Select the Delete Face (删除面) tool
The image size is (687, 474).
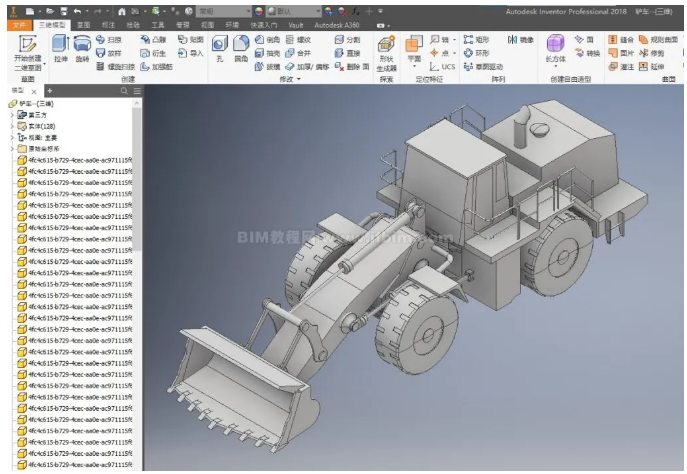pyautogui.click(x=352, y=67)
